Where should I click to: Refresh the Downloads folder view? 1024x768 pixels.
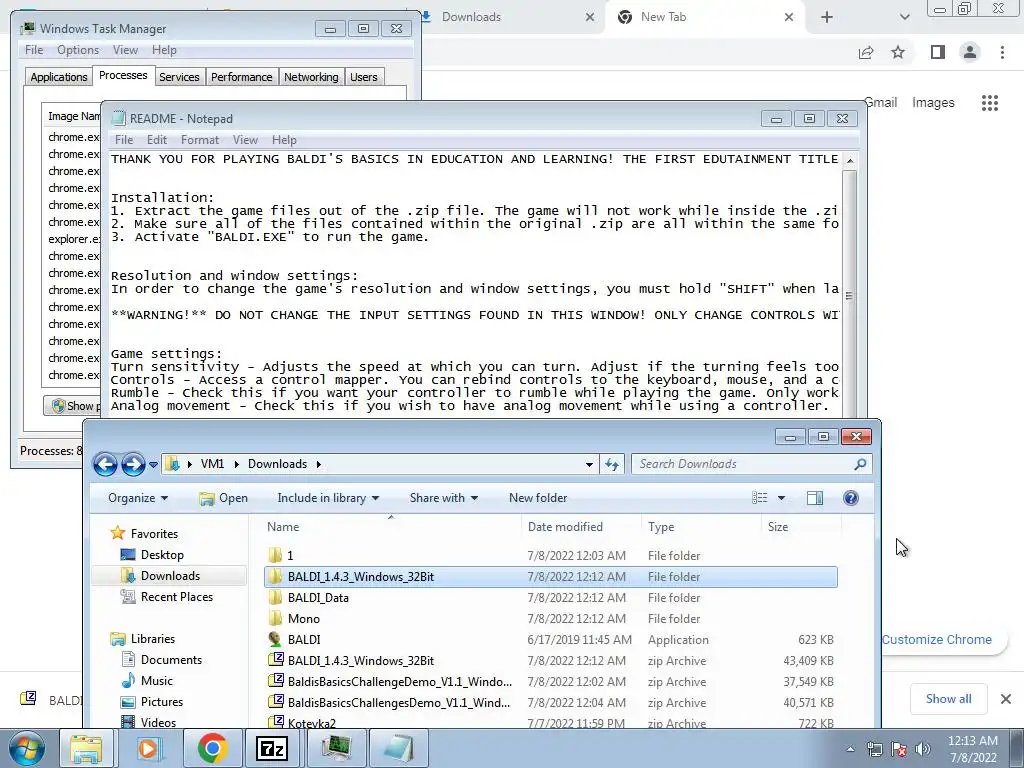[x=612, y=464]
